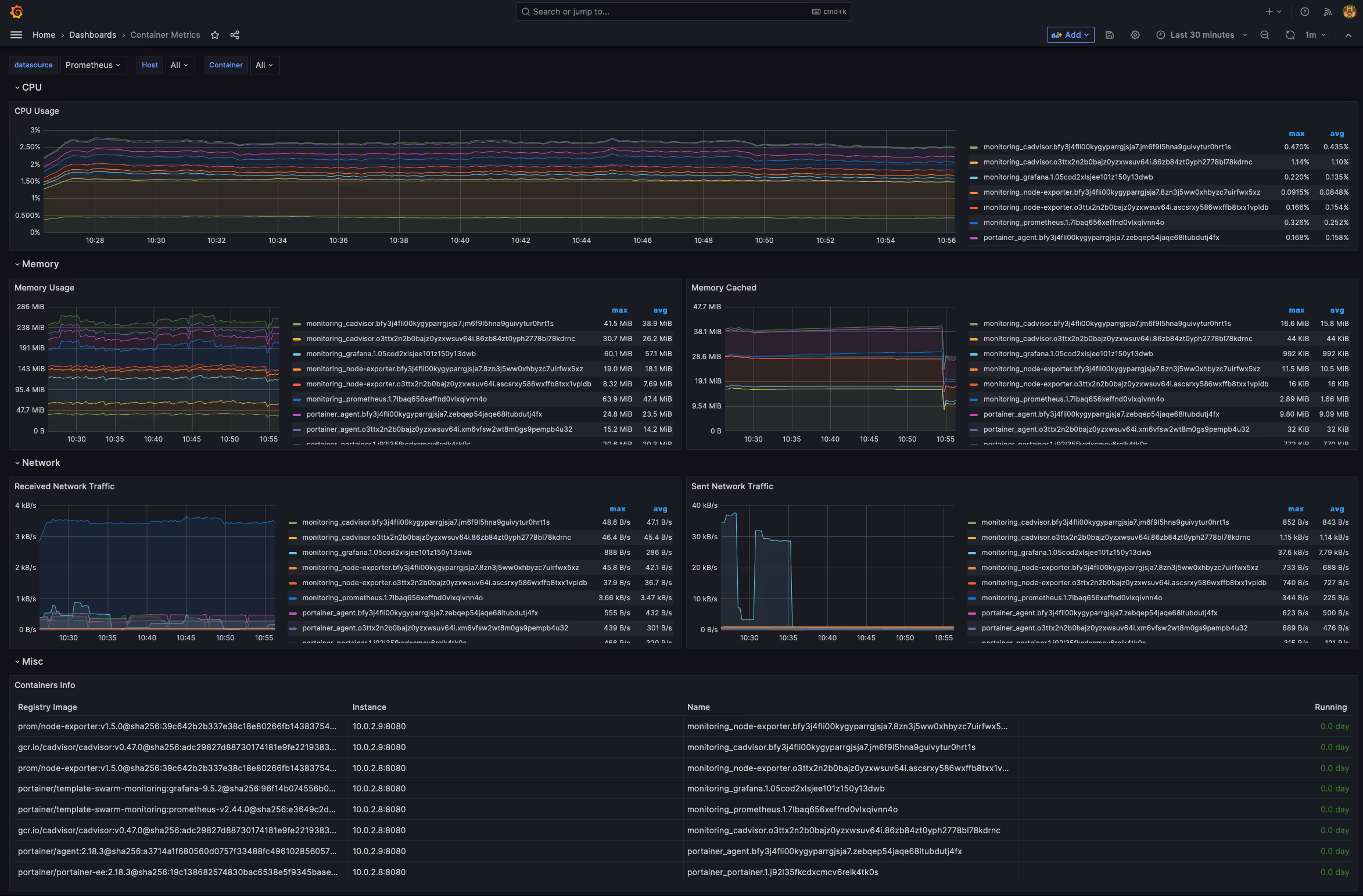Open the hamburger navigation menu
This screenshot has height=896, width=1363.
(16, 35)
